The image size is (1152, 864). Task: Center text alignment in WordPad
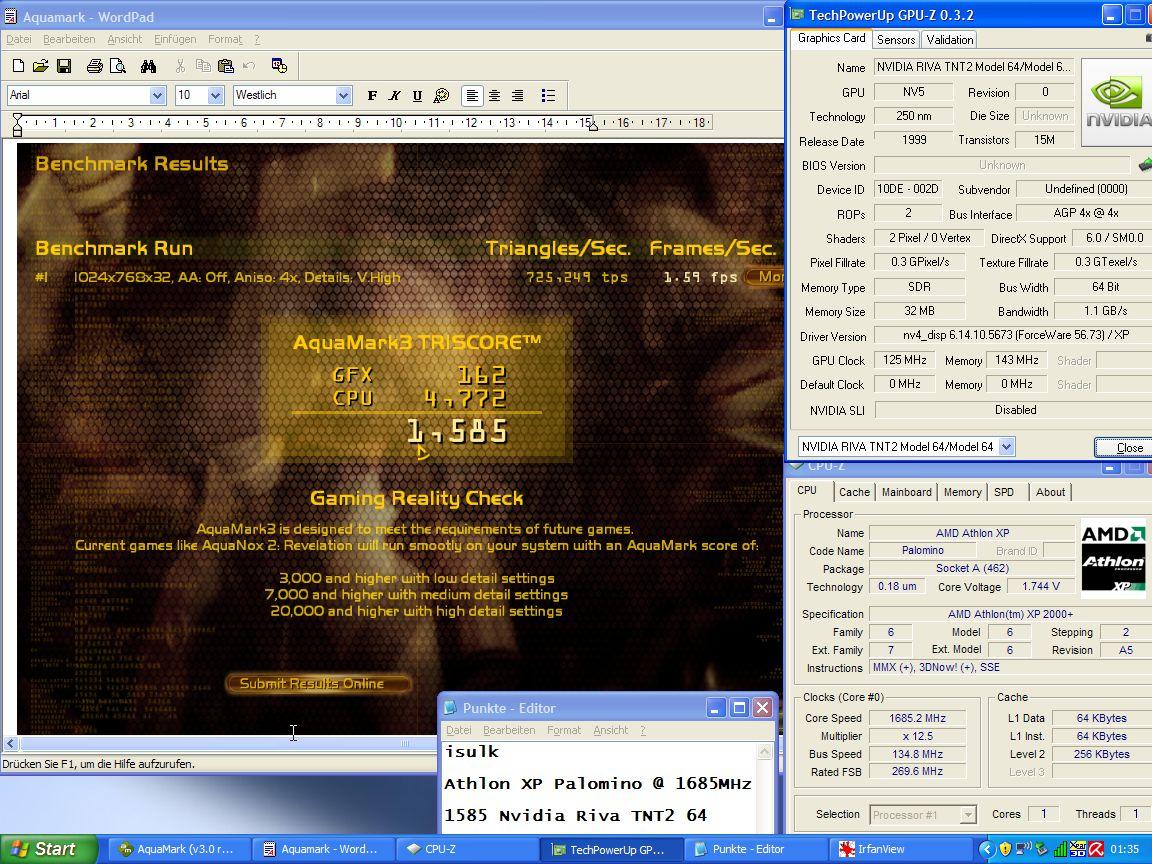[494, 96]
